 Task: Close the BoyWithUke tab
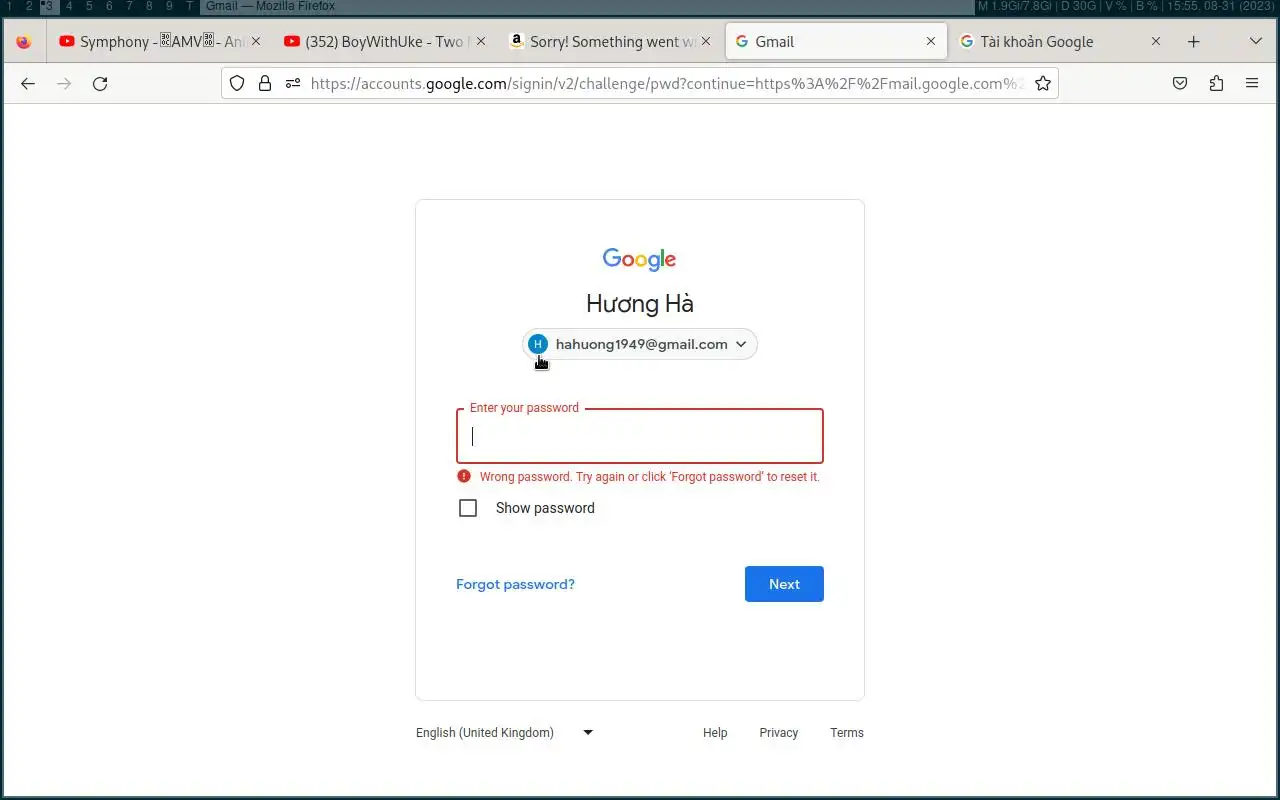pyautogui.click(x=481, y=42)
